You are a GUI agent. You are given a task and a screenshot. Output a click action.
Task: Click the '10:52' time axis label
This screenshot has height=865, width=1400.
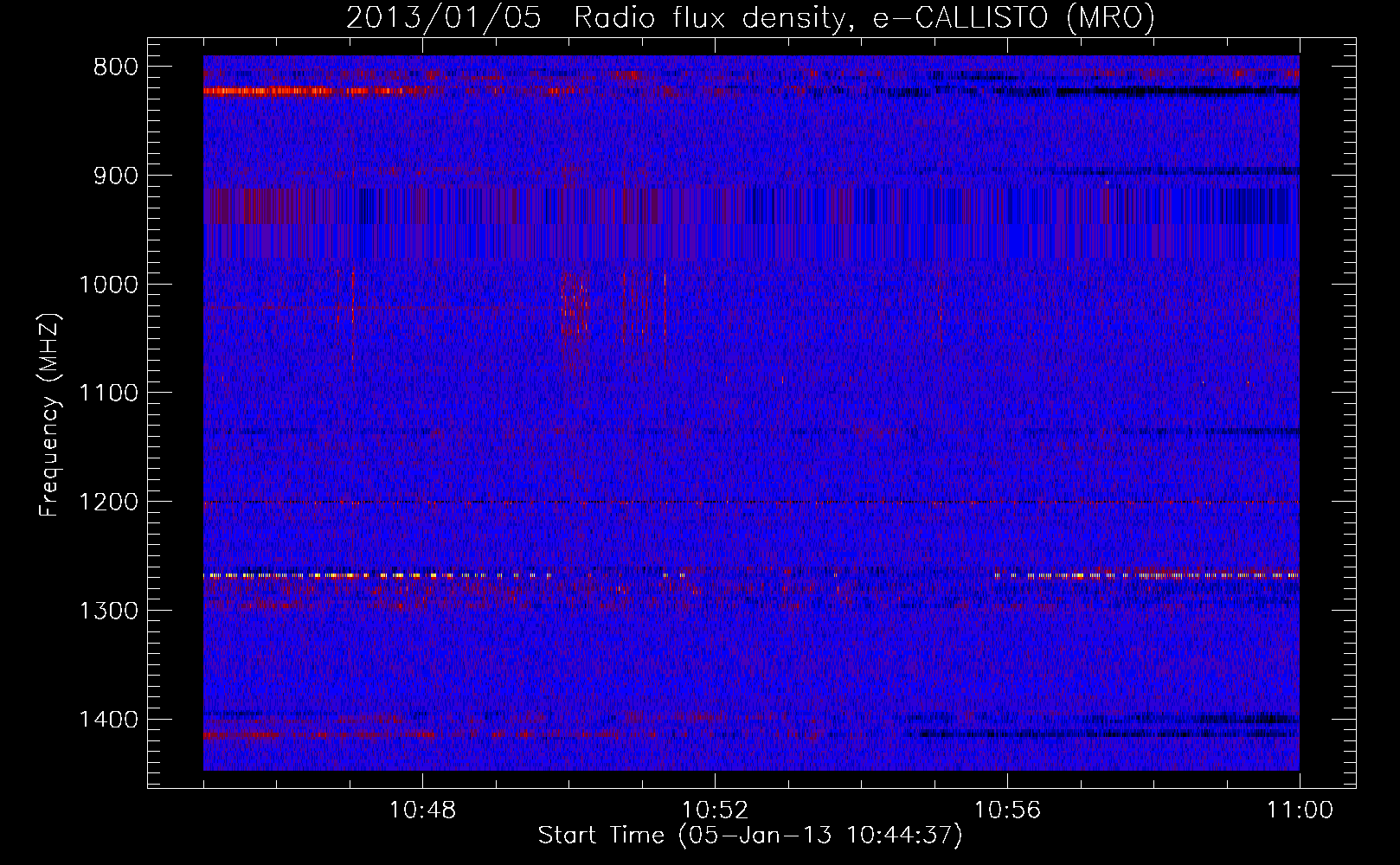point(715,811)
